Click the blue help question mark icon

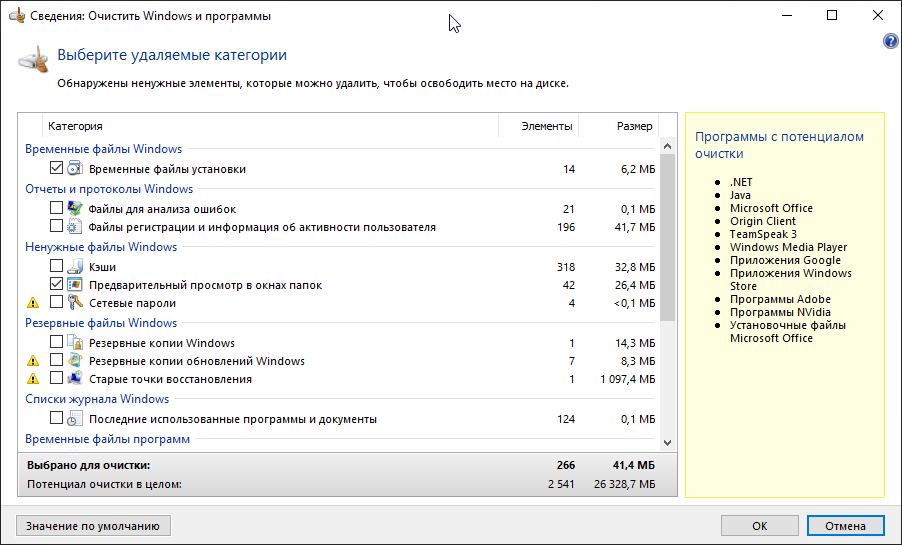click(x=891, y=41)
